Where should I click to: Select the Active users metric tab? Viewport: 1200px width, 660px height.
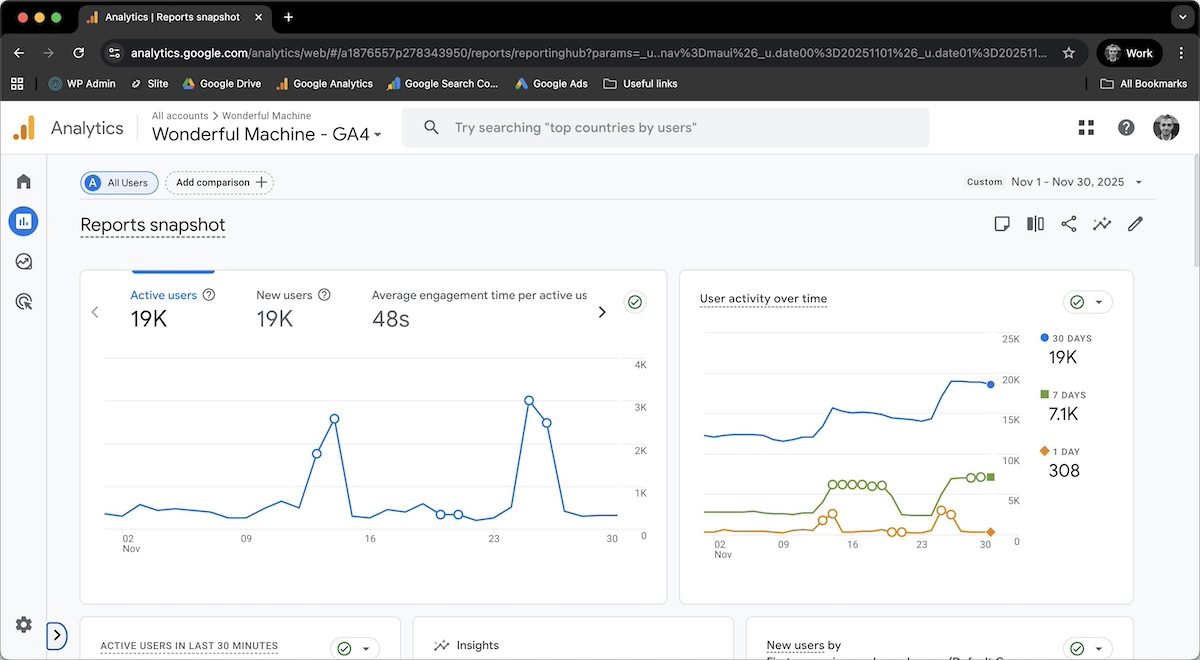173,308
